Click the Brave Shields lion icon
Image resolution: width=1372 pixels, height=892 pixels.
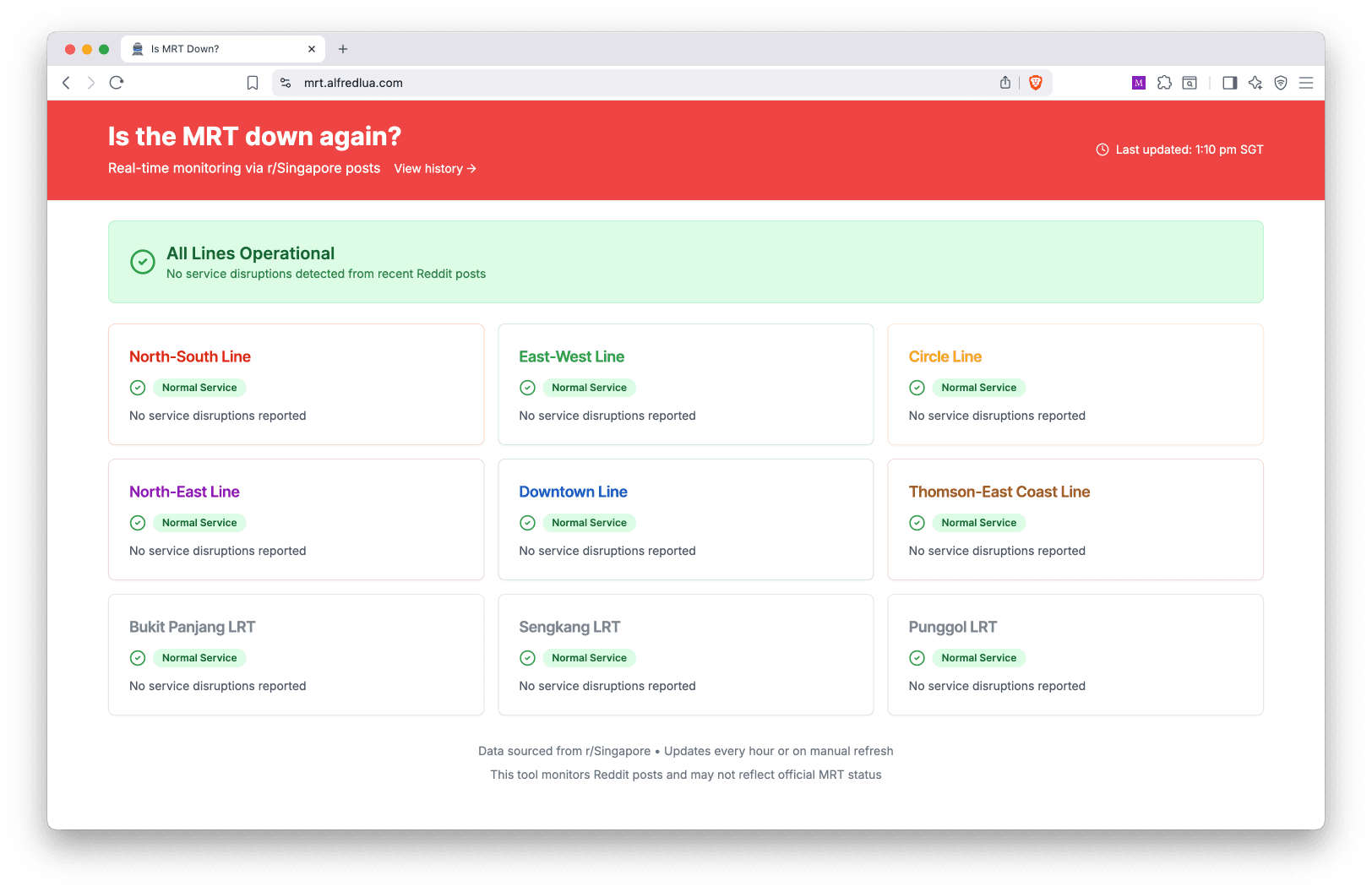coord(1036,83)
